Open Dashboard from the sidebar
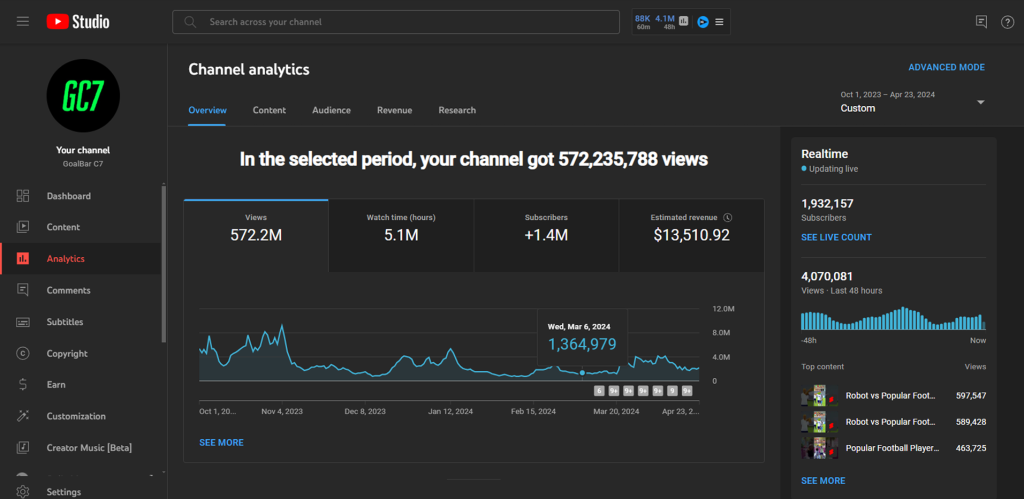 coord(82,196)
